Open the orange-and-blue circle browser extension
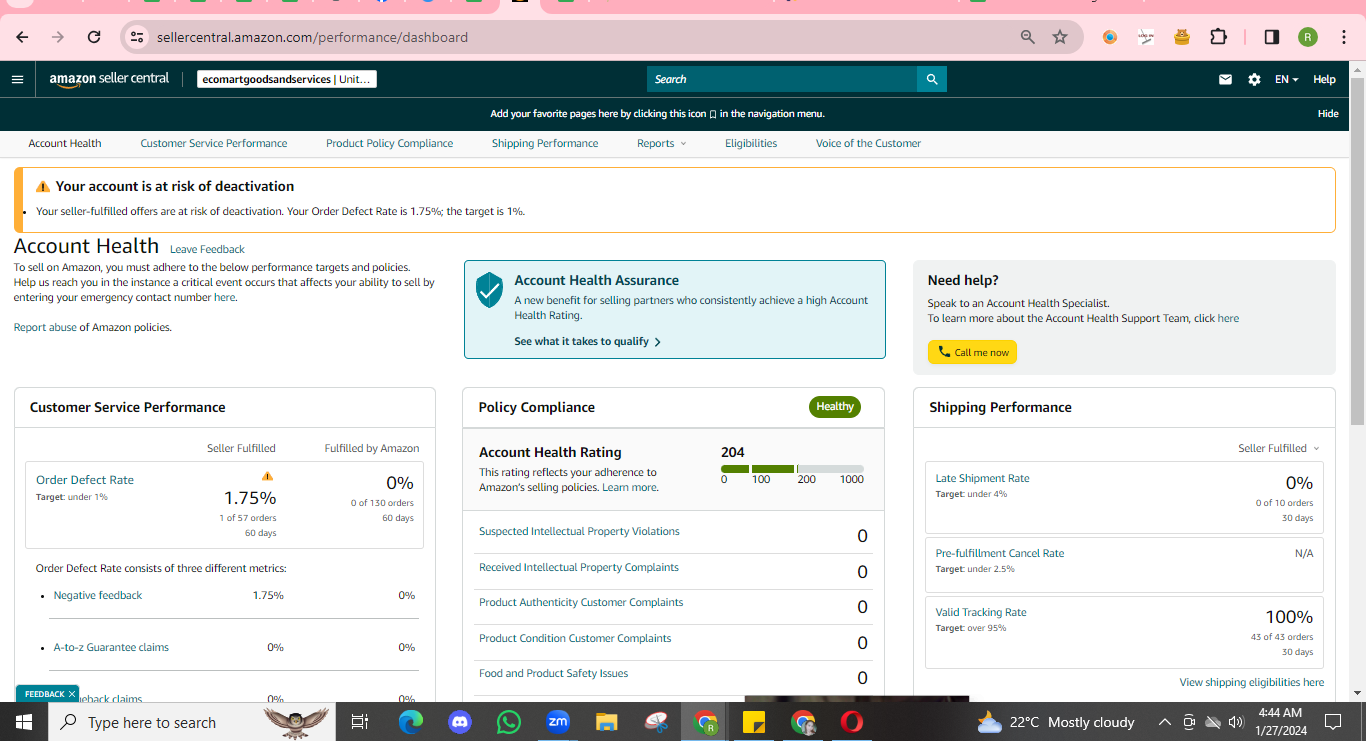This screenshot has height=741, width=1366. click(x=1110, y=37)
